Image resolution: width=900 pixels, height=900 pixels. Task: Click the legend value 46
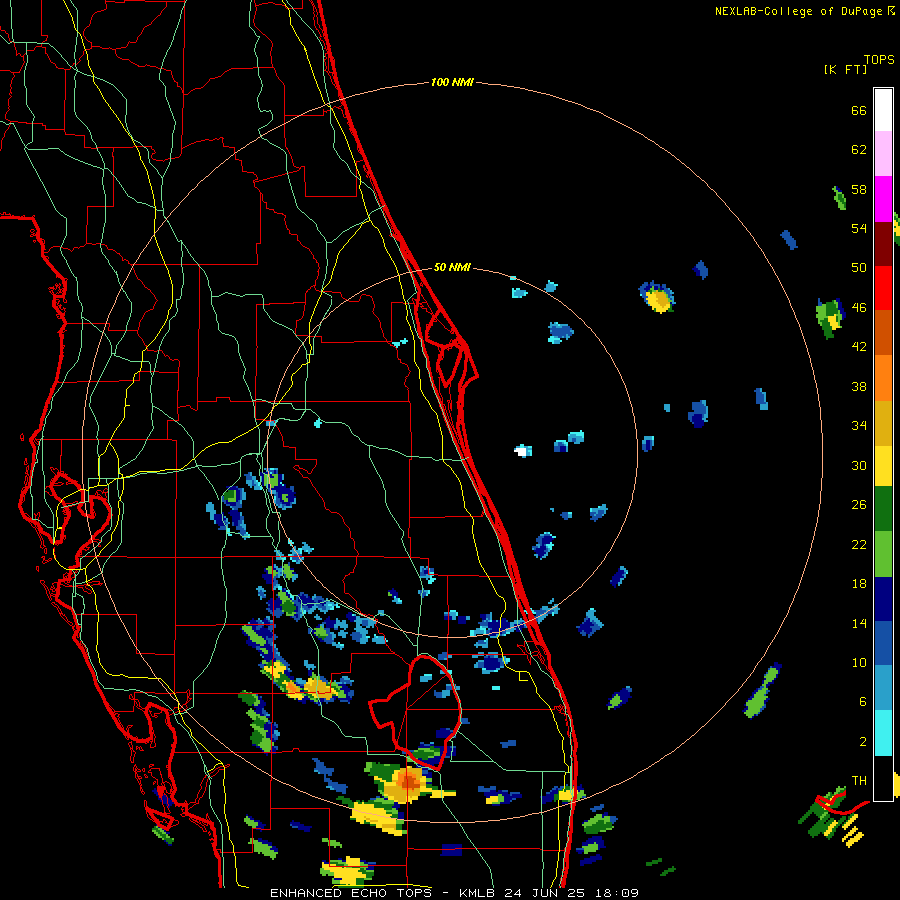[859, 308]
